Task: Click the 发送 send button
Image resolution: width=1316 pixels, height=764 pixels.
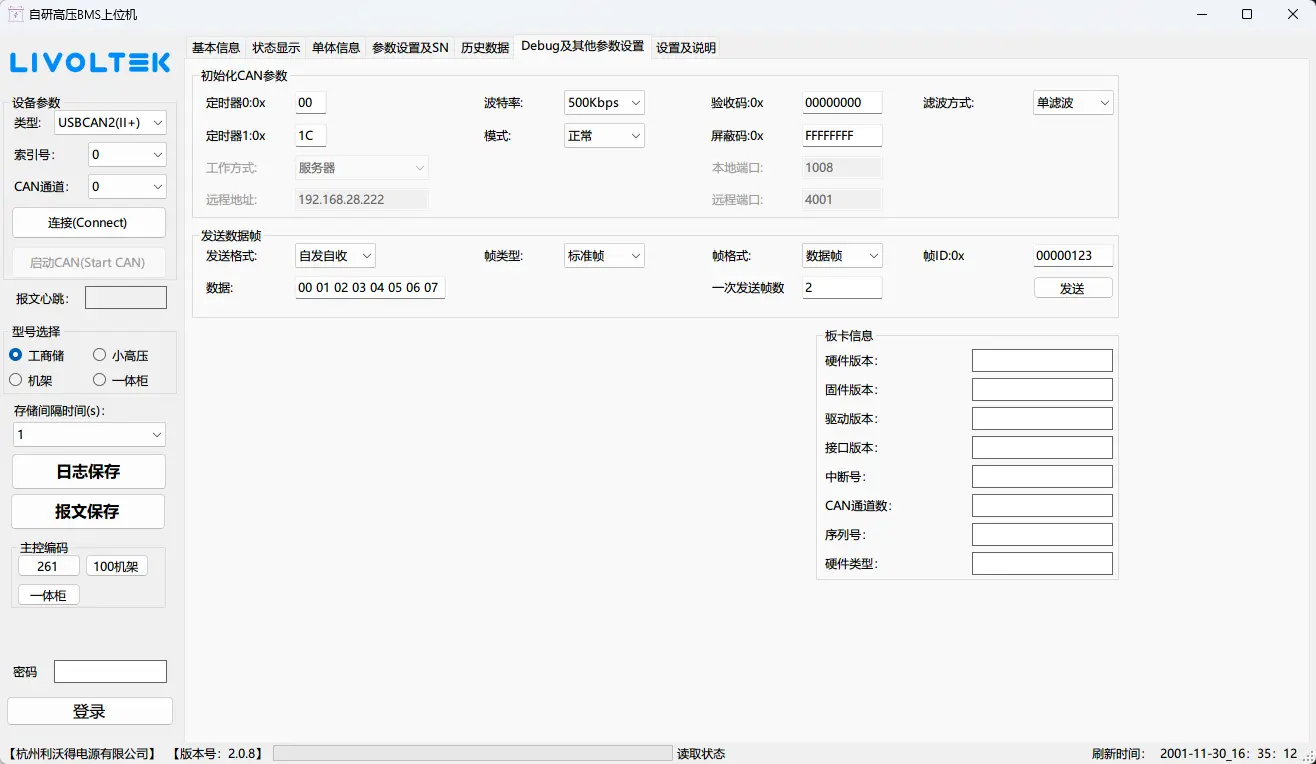Action: coord(1072,288)
